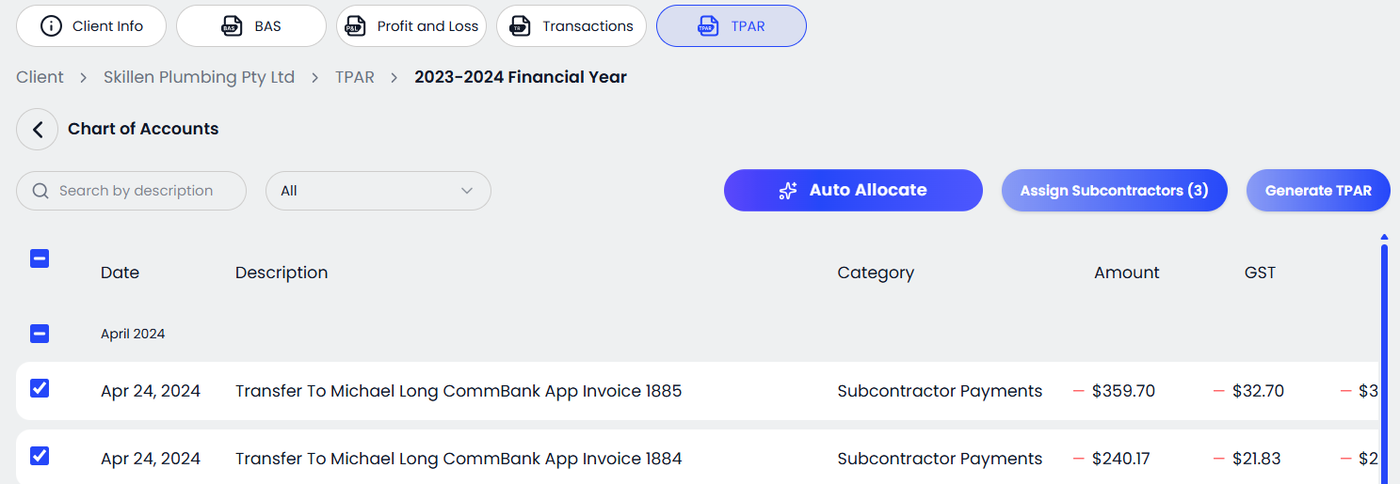Image resolution: width=1400 pixels, height=484 pixels.
Task: Click the Transactions file icon
Action: (519, 26)
